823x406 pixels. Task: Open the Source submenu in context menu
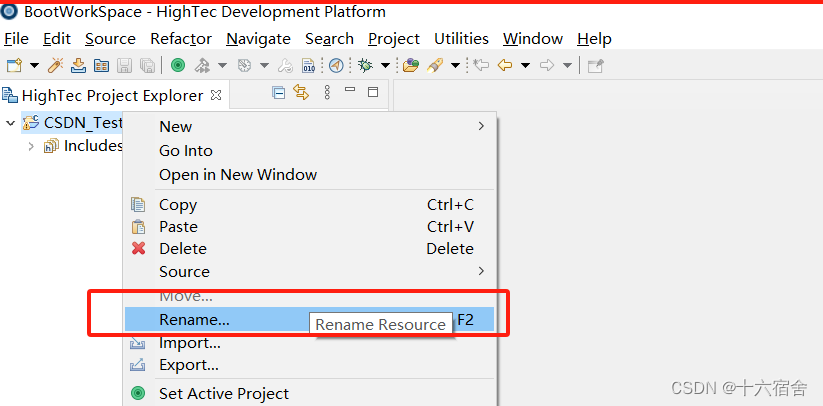[310, 272]
